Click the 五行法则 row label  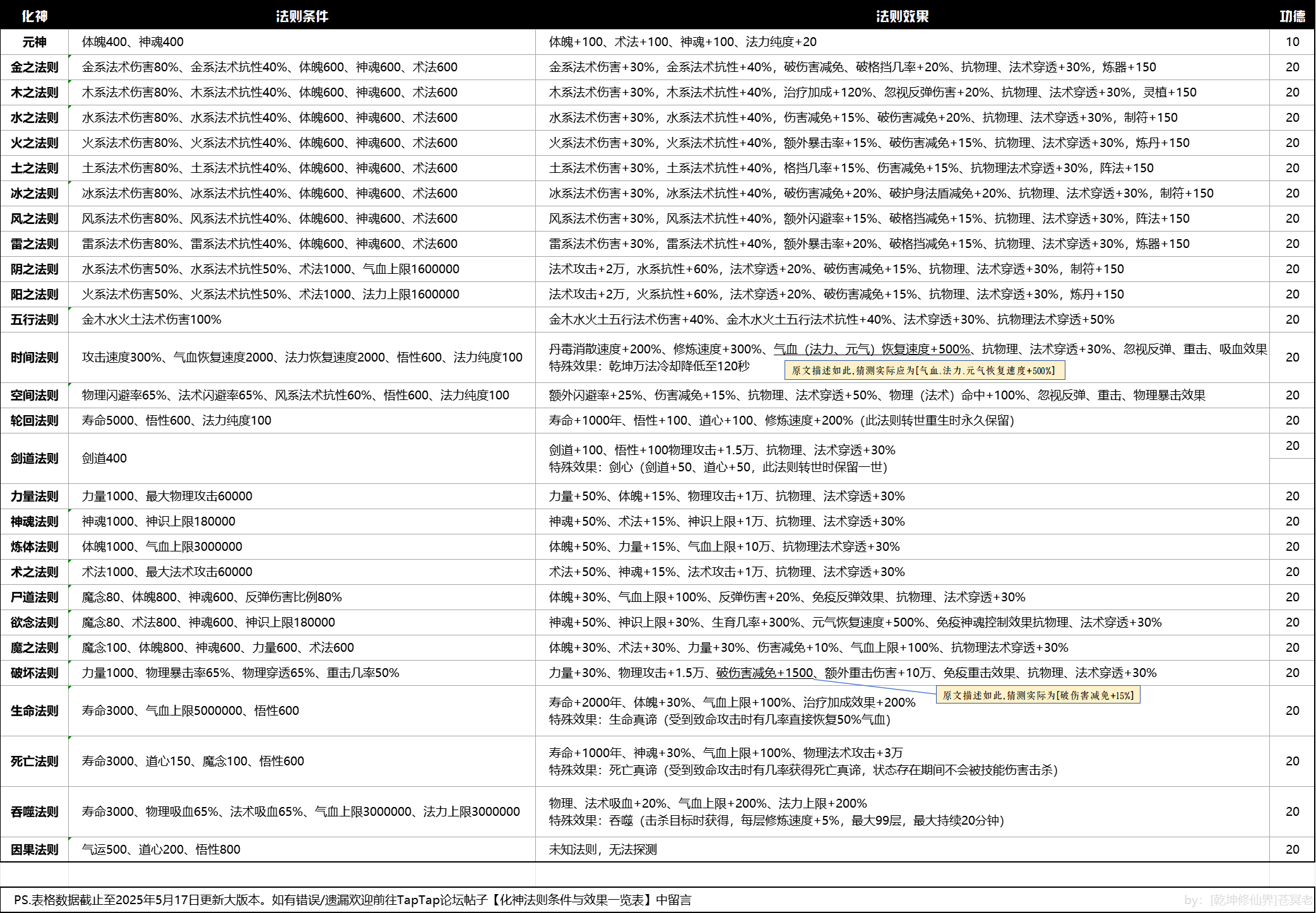pyautogui.click(x=34, y=319)
